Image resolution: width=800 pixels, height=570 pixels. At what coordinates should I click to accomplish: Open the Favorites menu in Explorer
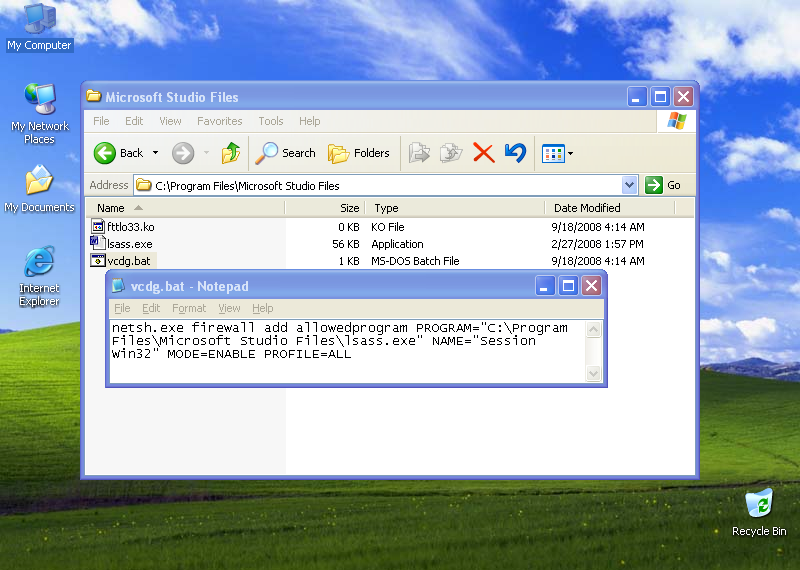219,121
